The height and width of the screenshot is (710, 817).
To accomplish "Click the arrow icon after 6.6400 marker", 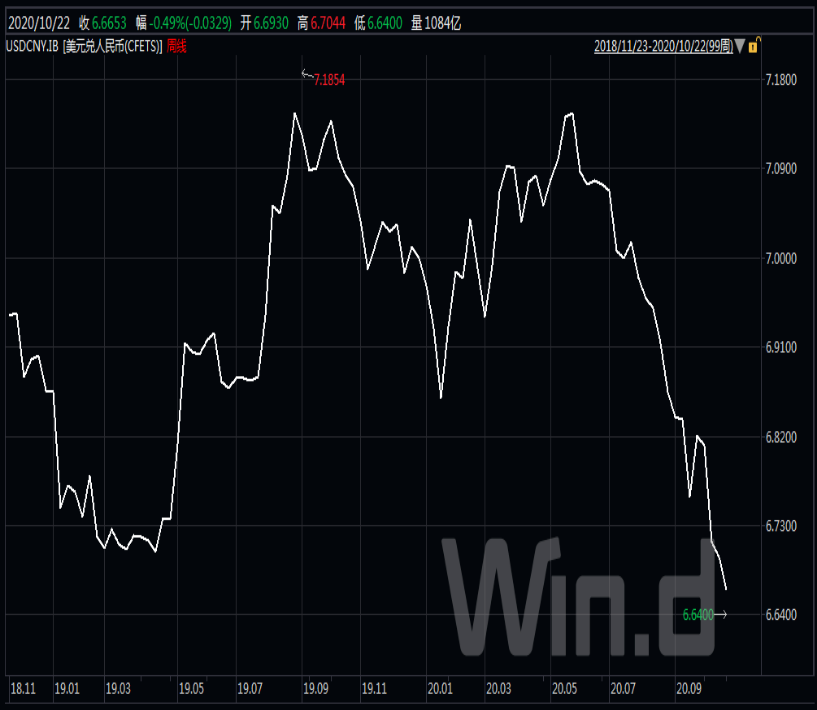I will [x=721, y=614].
